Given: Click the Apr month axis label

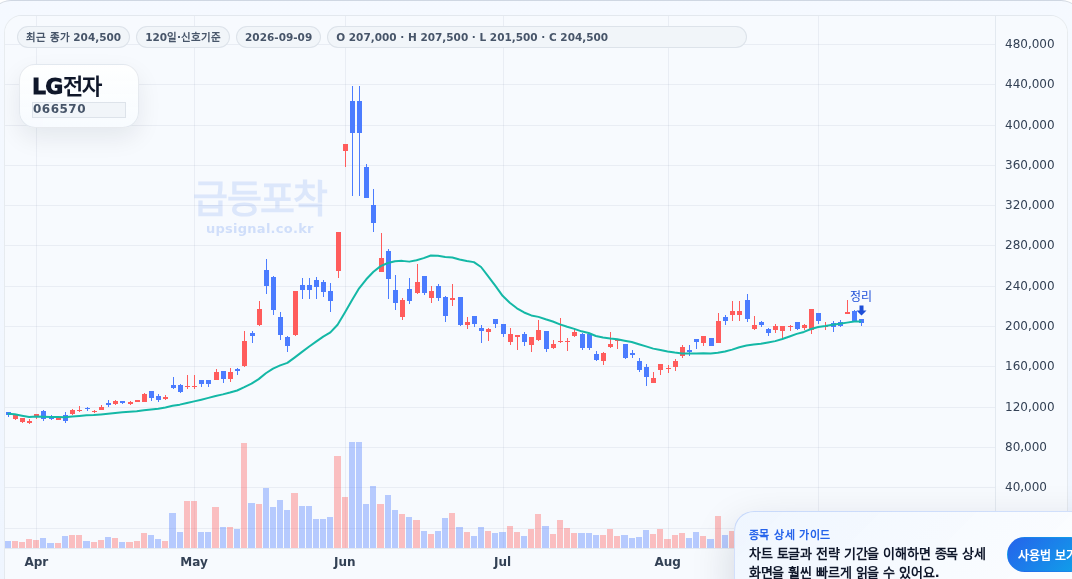Looking at the screenshot, I should [36, 562].
